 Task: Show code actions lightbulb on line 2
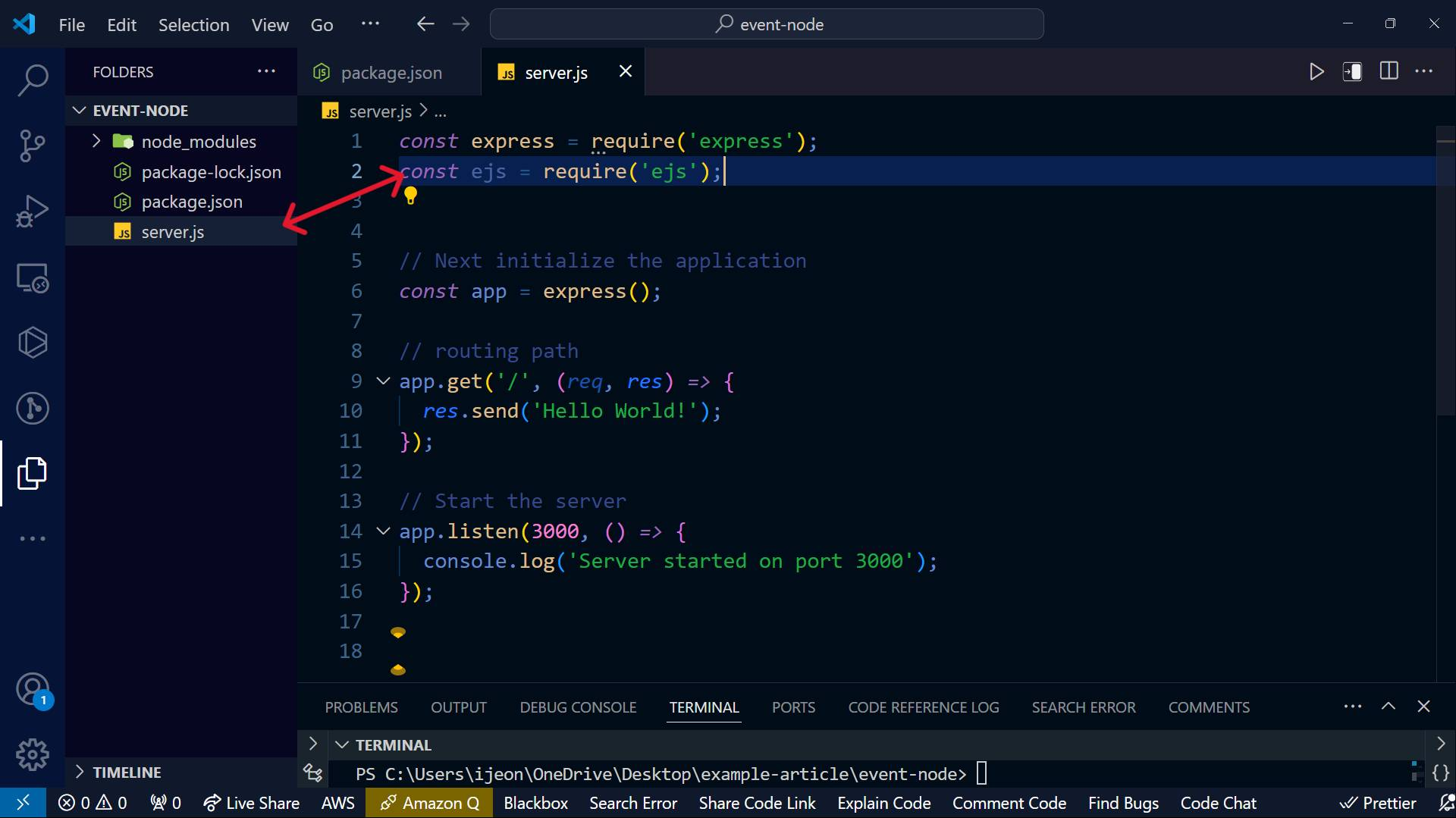tap(410, 196)
